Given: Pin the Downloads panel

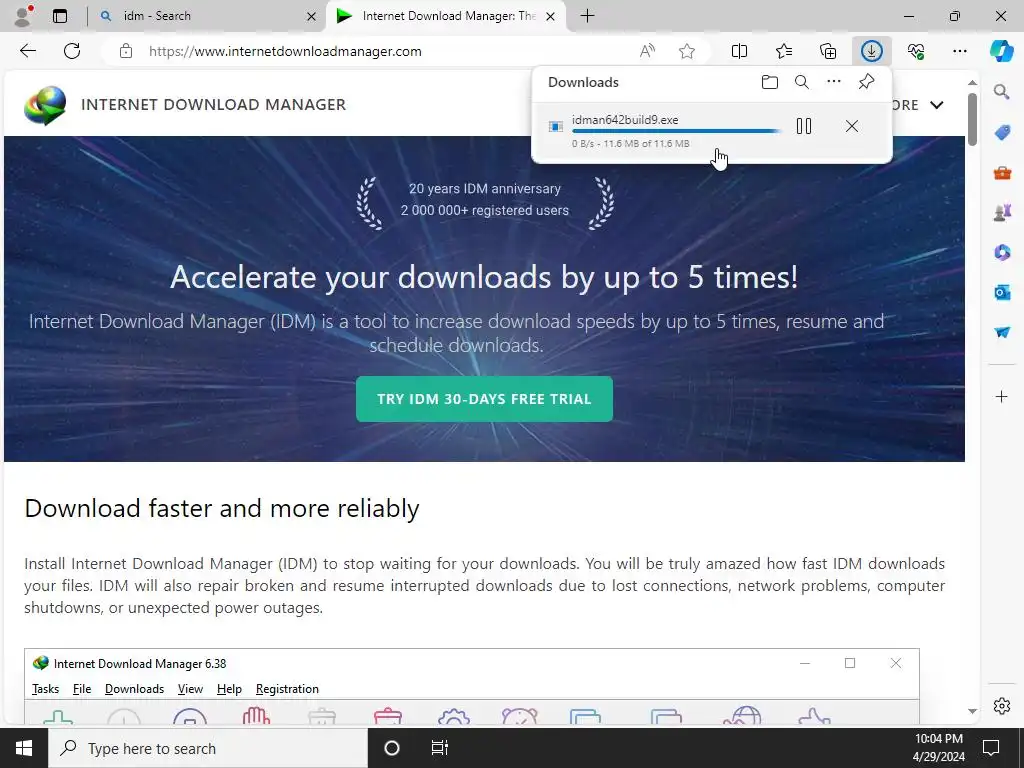Looking at the screenshot, I should point(866,82).
